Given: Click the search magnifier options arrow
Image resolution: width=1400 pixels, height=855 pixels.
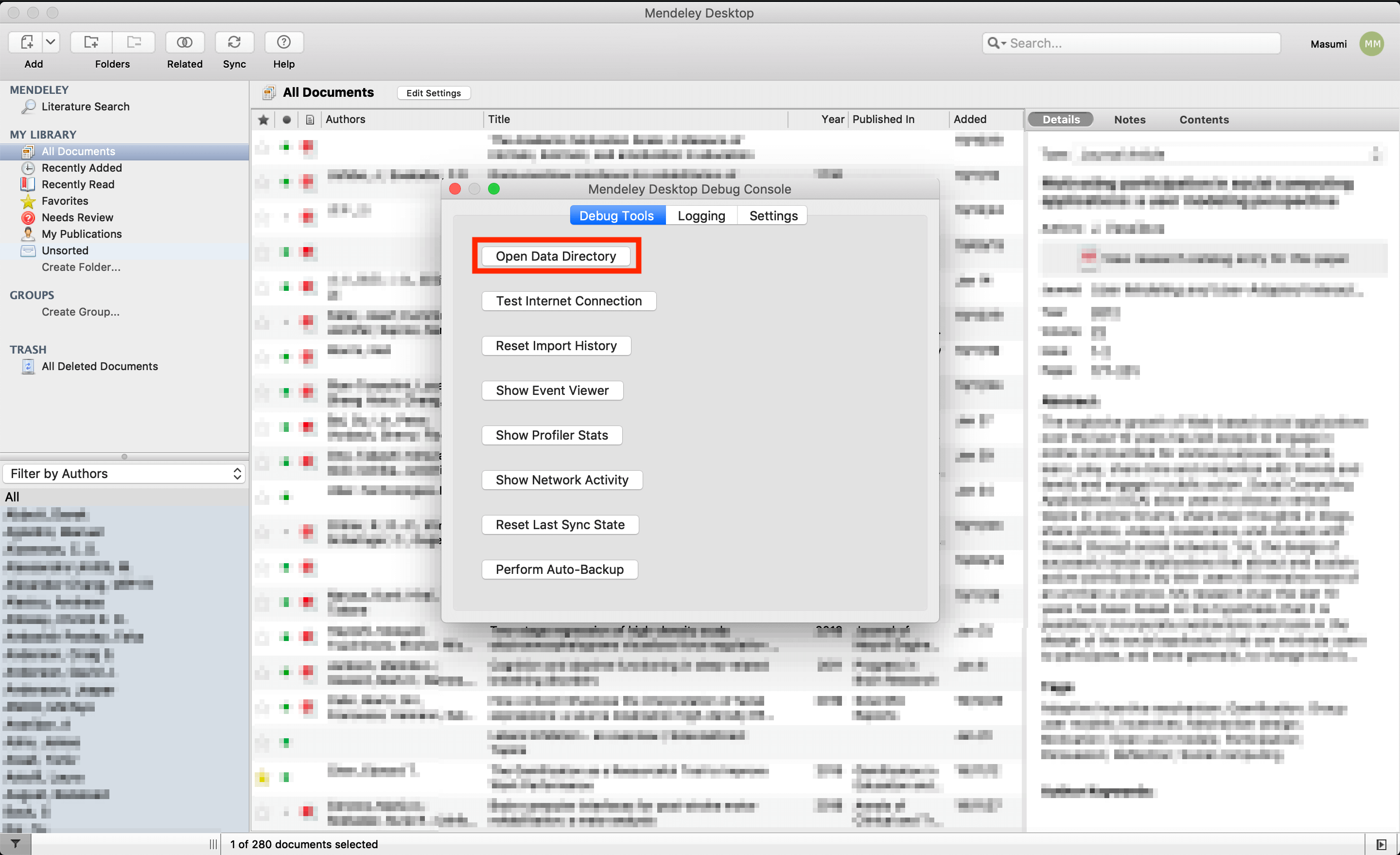Looking at the screenshot, I should tap(997, 43).
